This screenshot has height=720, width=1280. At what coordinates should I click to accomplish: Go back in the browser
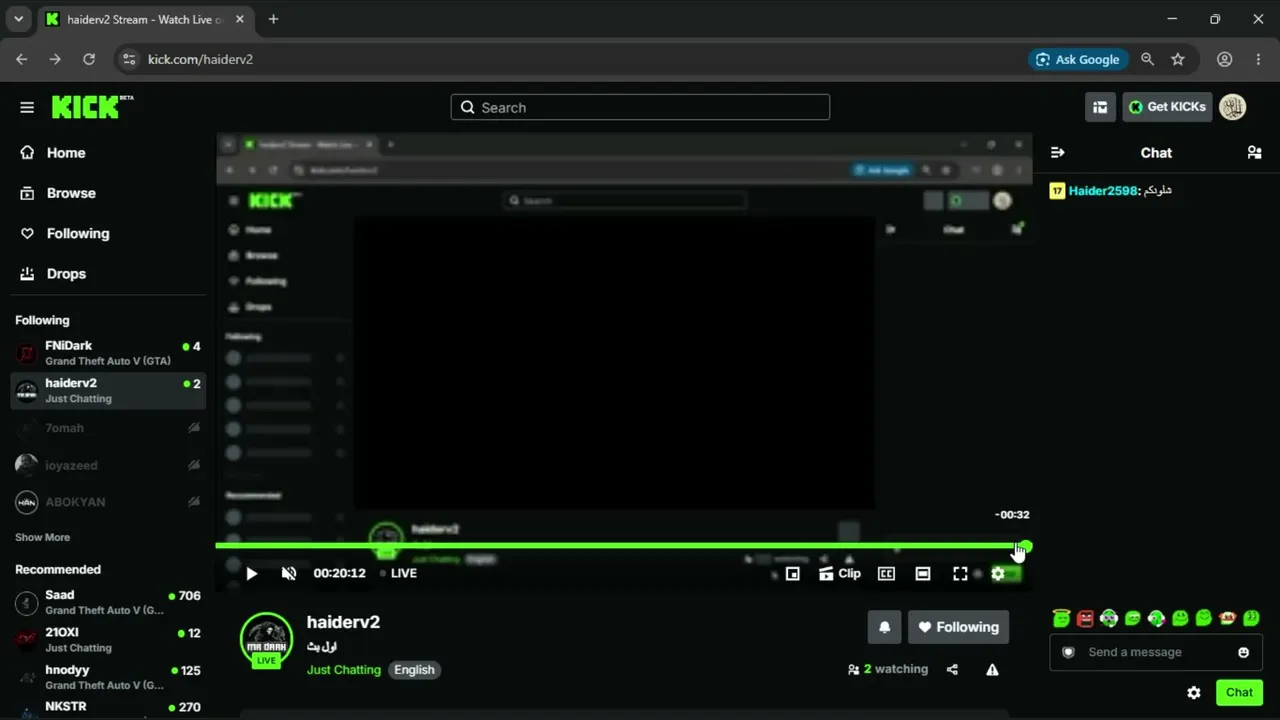point(22,59)
